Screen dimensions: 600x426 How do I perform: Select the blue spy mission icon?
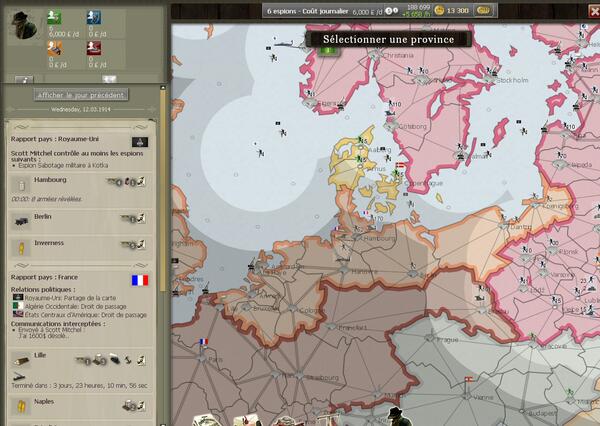(94, 17)
